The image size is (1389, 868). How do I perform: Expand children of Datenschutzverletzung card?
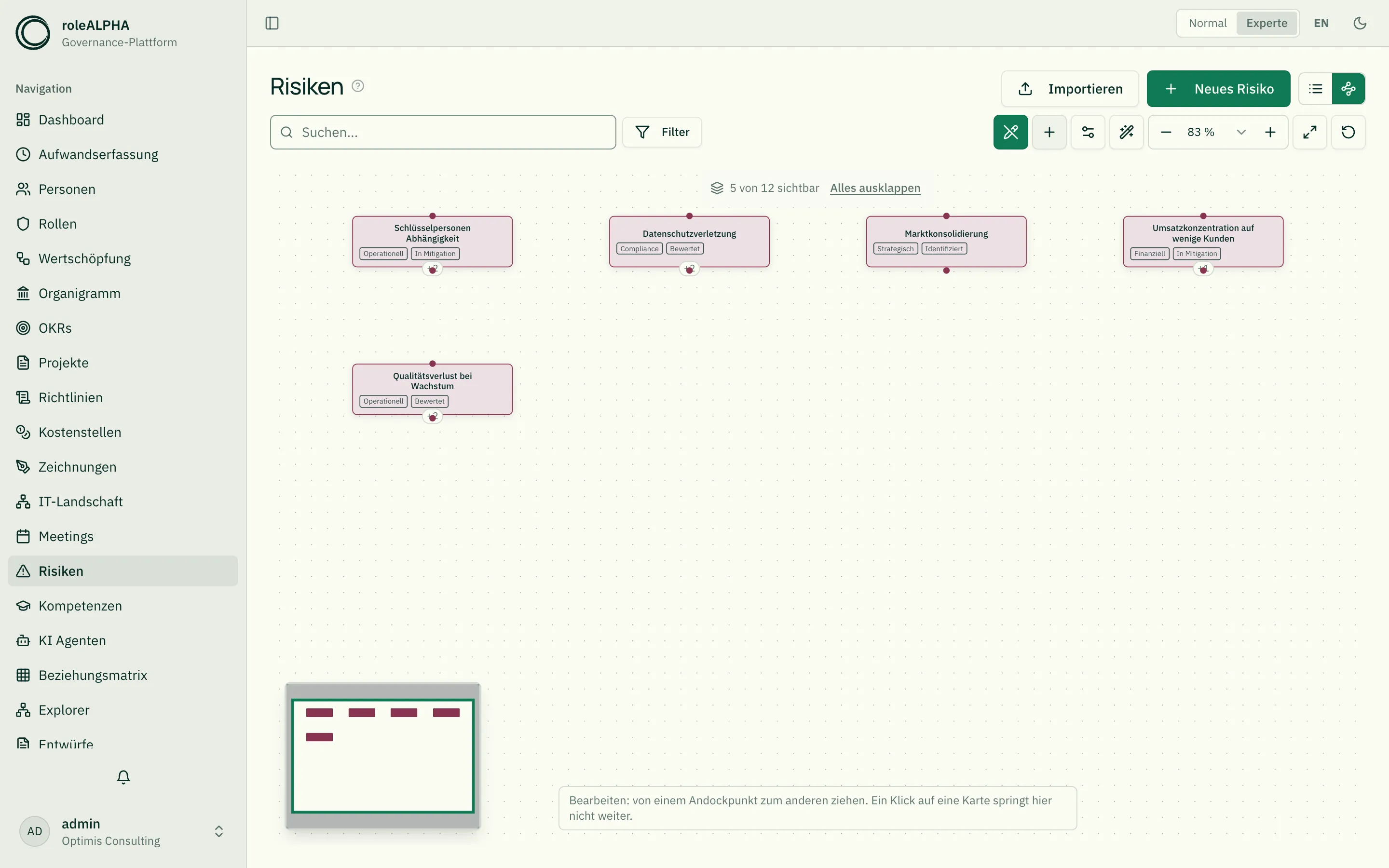coord(689,269)
